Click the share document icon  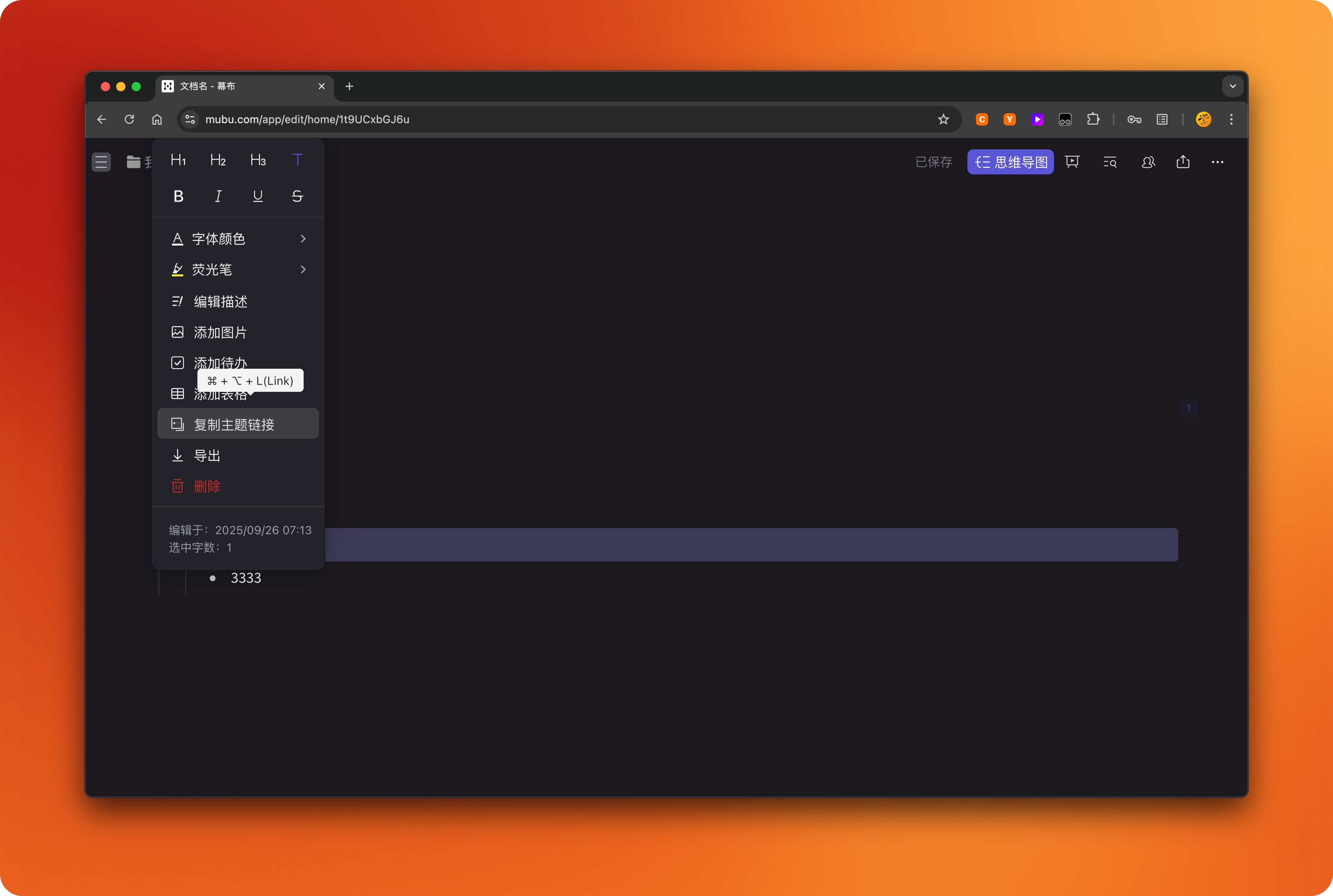(1183, 162)
